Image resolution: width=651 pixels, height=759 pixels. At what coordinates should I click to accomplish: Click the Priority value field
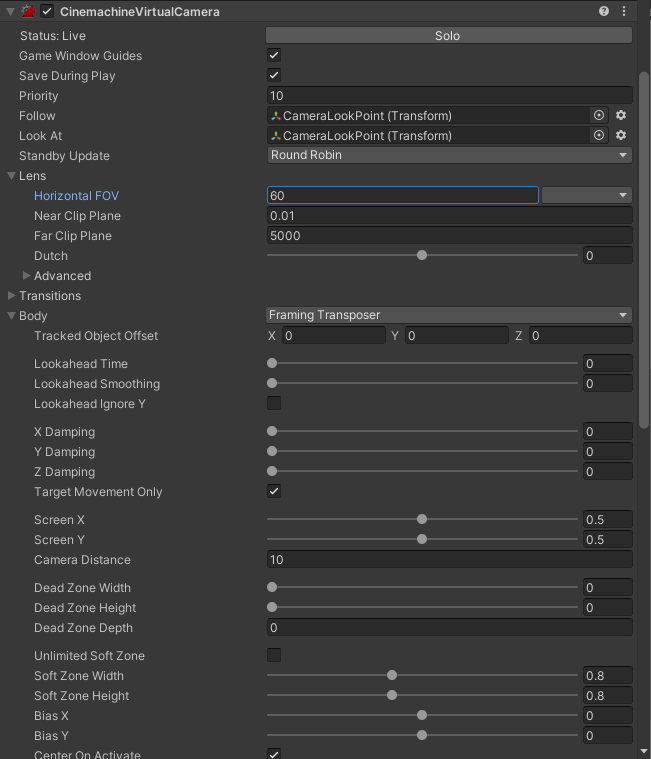[450, 95]
